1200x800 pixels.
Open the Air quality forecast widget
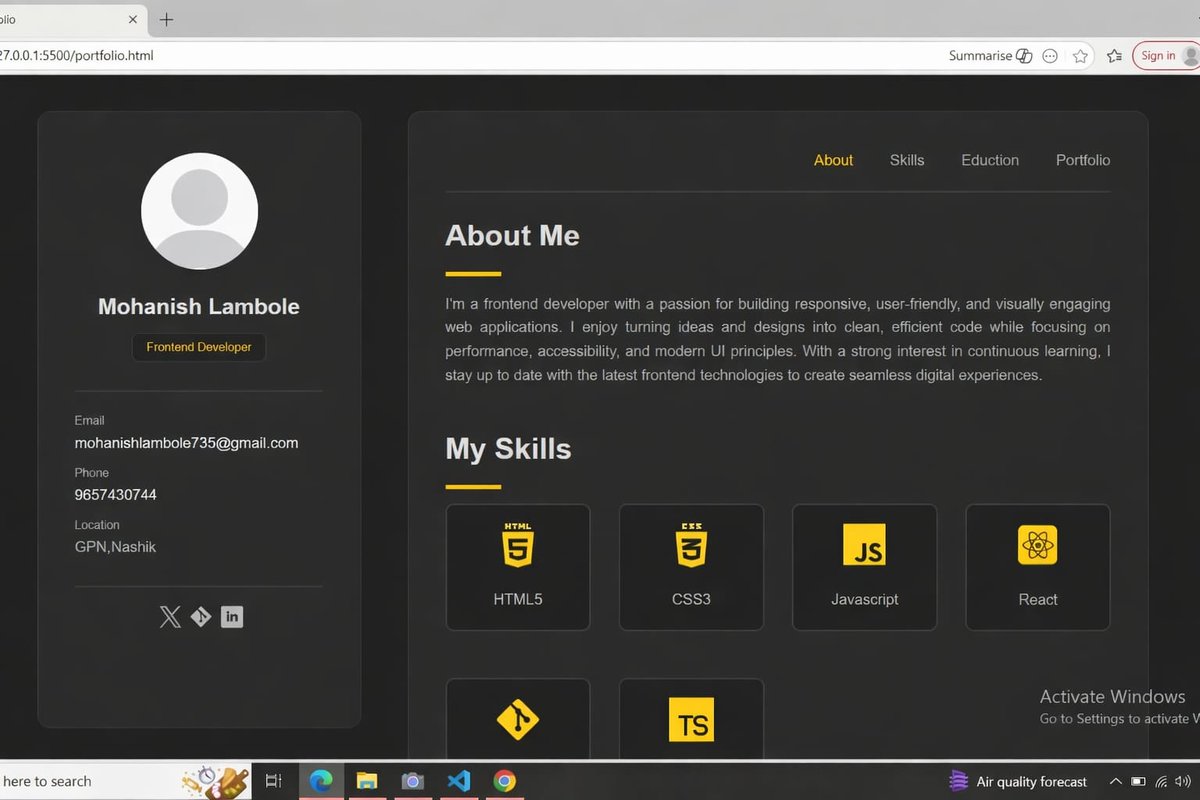(x=1018, y=781)
